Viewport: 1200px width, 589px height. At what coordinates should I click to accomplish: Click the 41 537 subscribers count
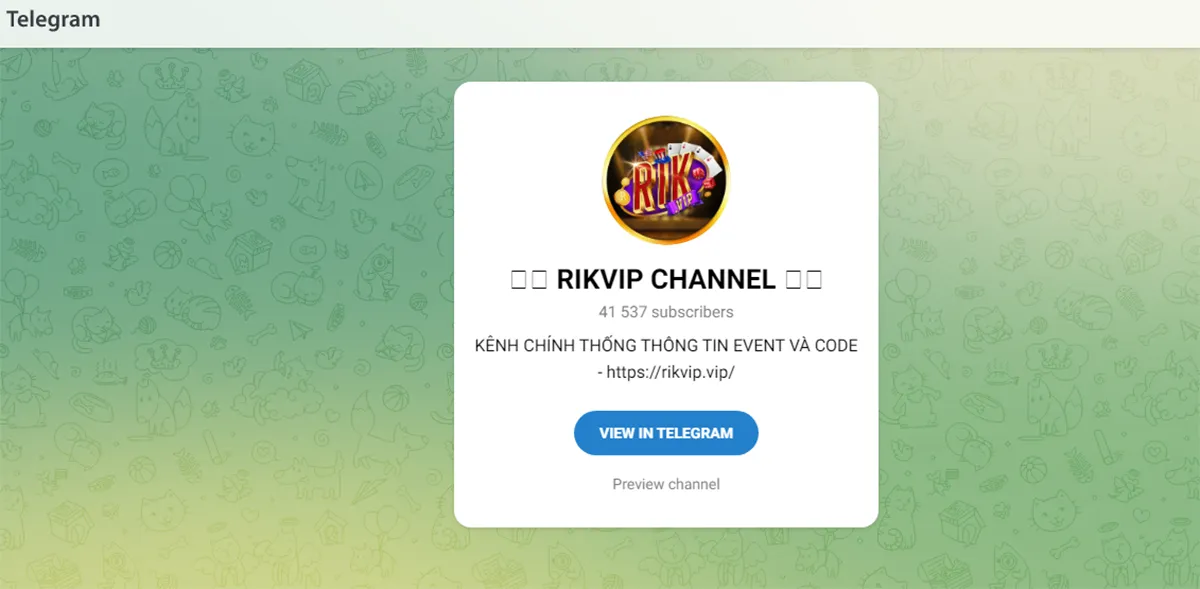point(666,312)
